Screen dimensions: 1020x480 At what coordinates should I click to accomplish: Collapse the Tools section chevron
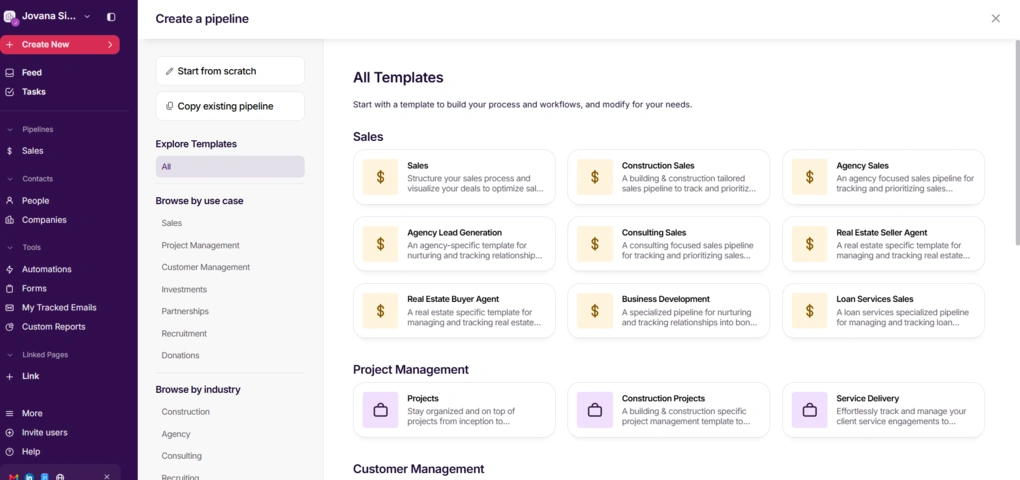pyautogui.click(x=10, y=248)
